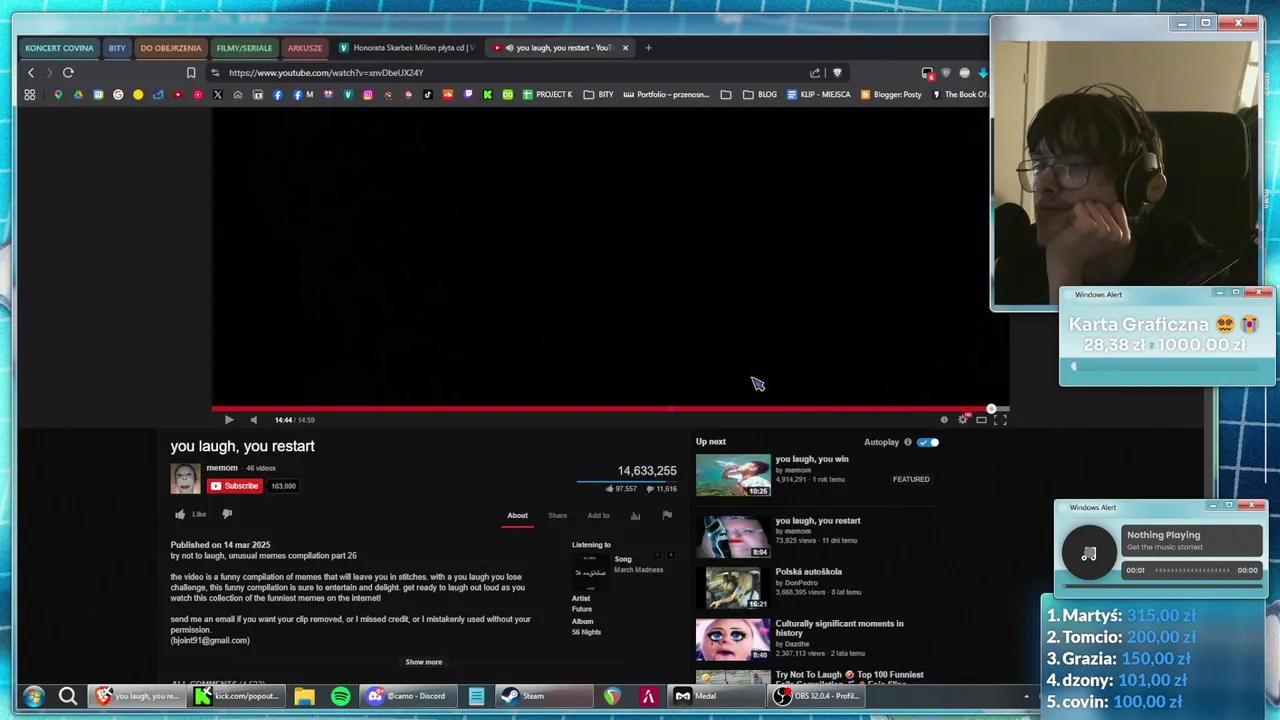The height and width of the screenshot is (720, 1280).
Task: Report the video with the flag icon
Action: point(667,515)
